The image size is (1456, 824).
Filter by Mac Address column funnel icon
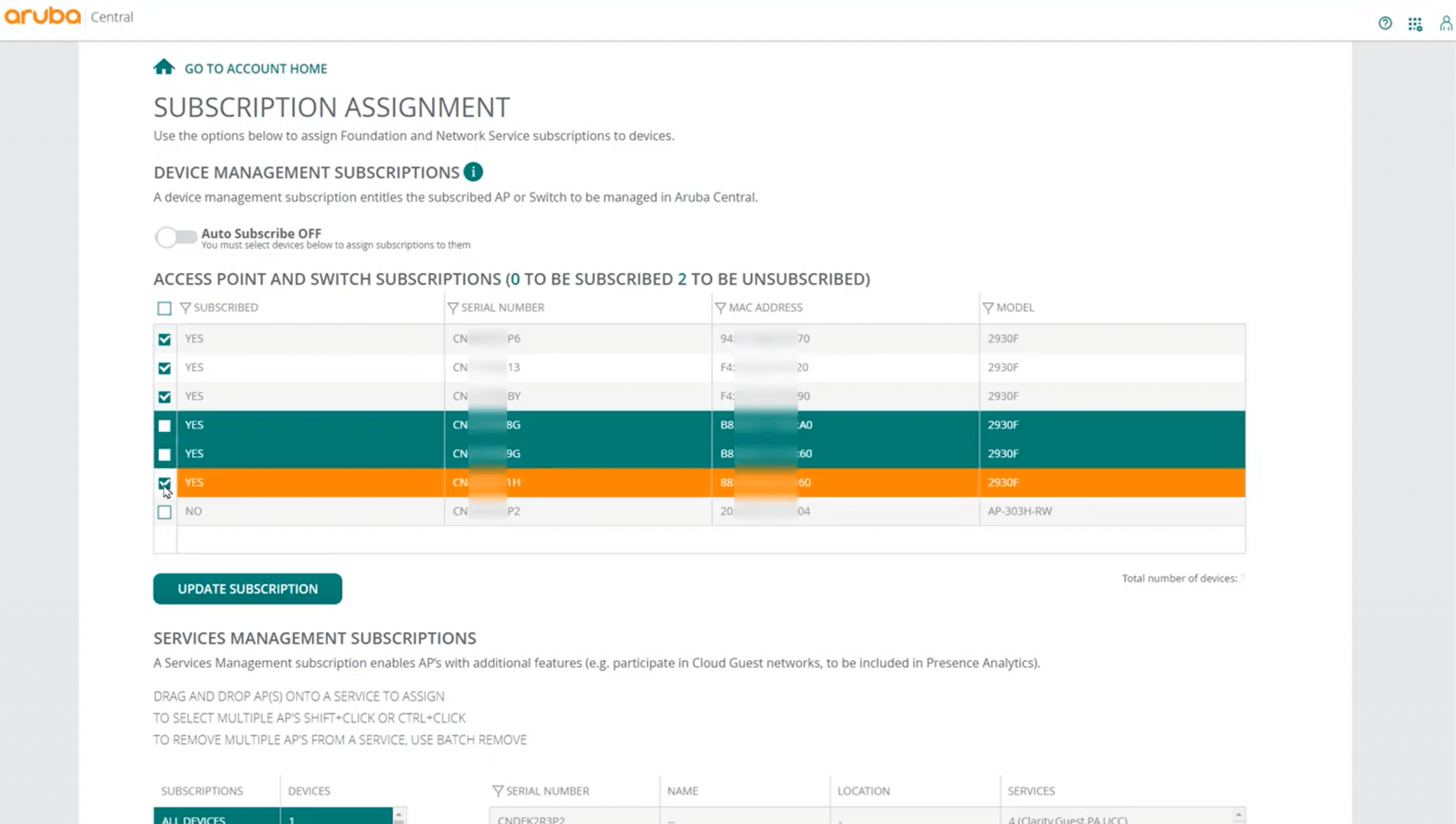click(720, 308)
